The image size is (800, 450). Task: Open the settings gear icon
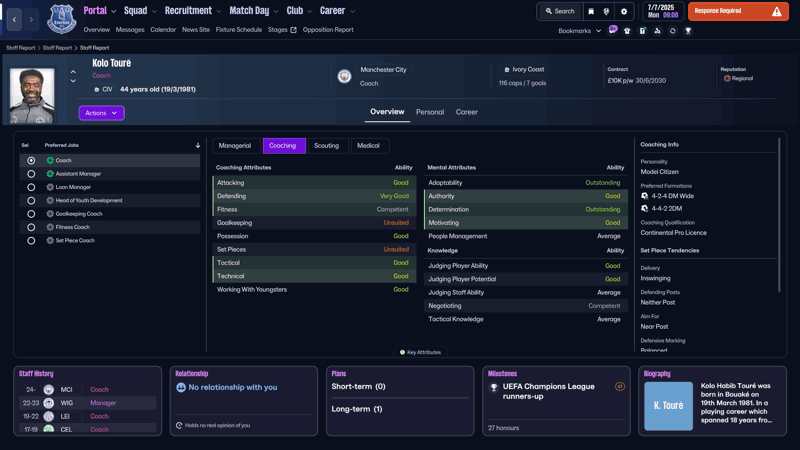(623, 11)
